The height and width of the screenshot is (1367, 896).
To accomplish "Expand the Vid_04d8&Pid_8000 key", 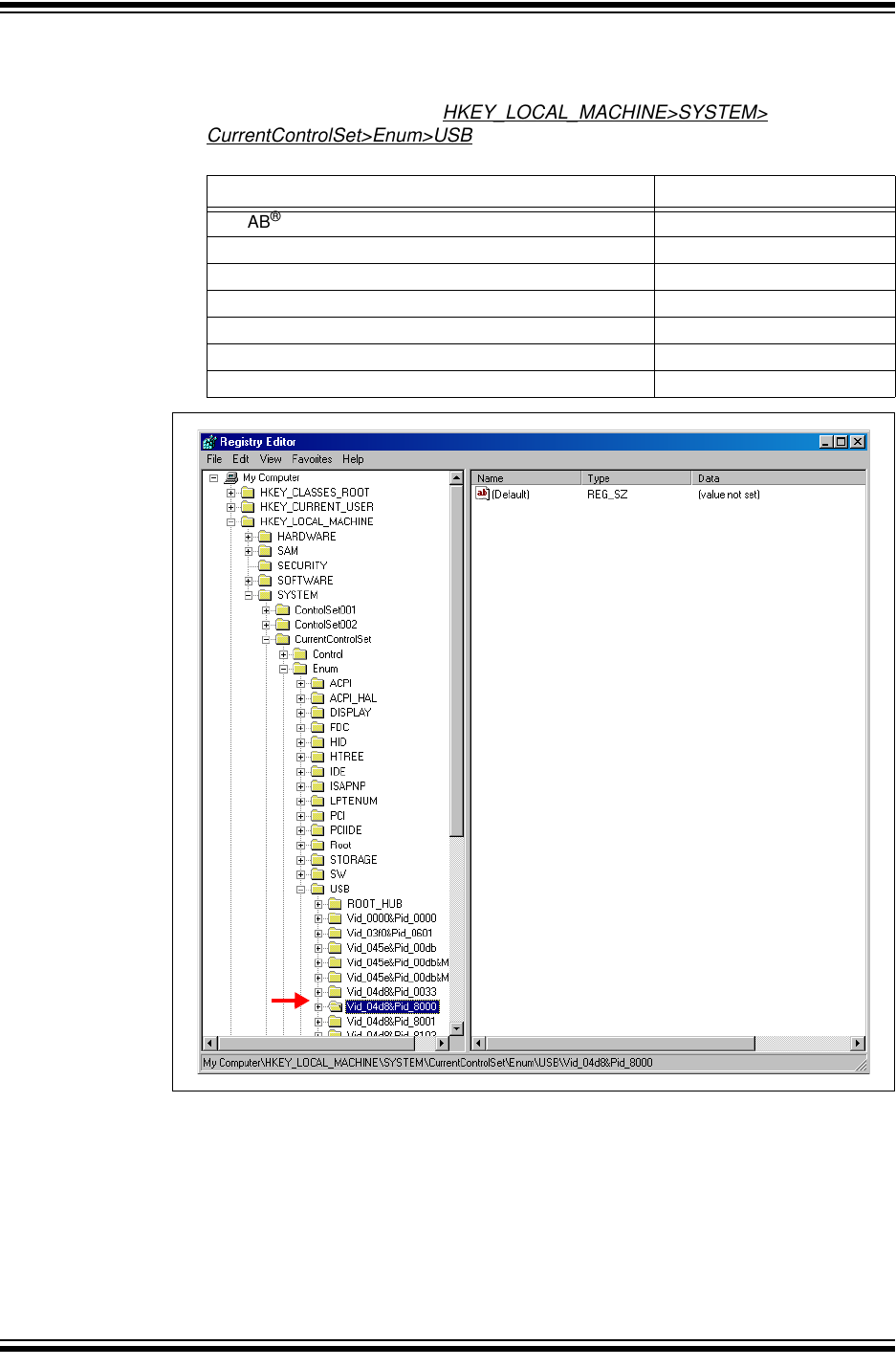I will [x=318, y=1006].
